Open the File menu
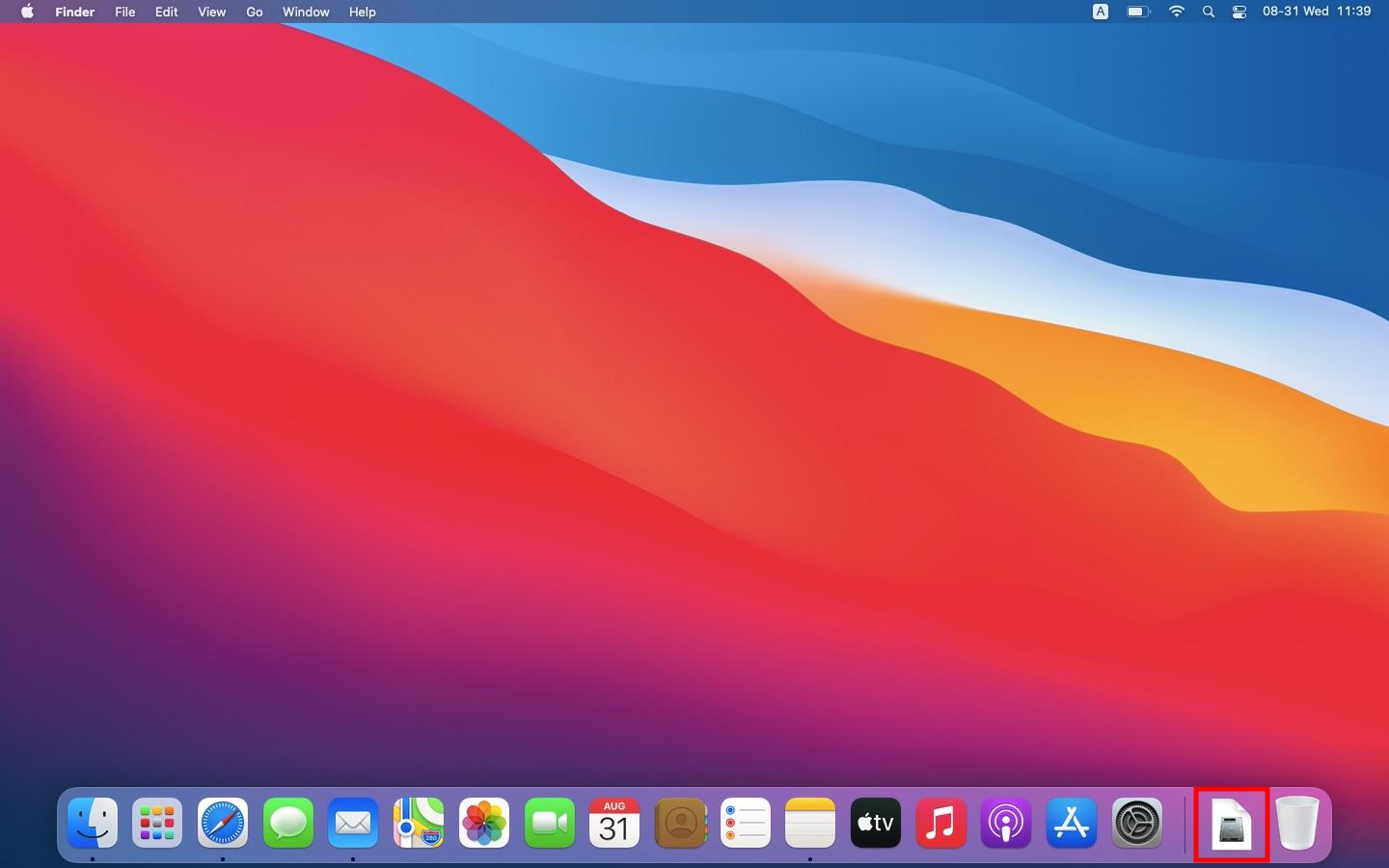Image resolution: width=1389 pixels, height=868 pixels. click(x=124, y=12)
